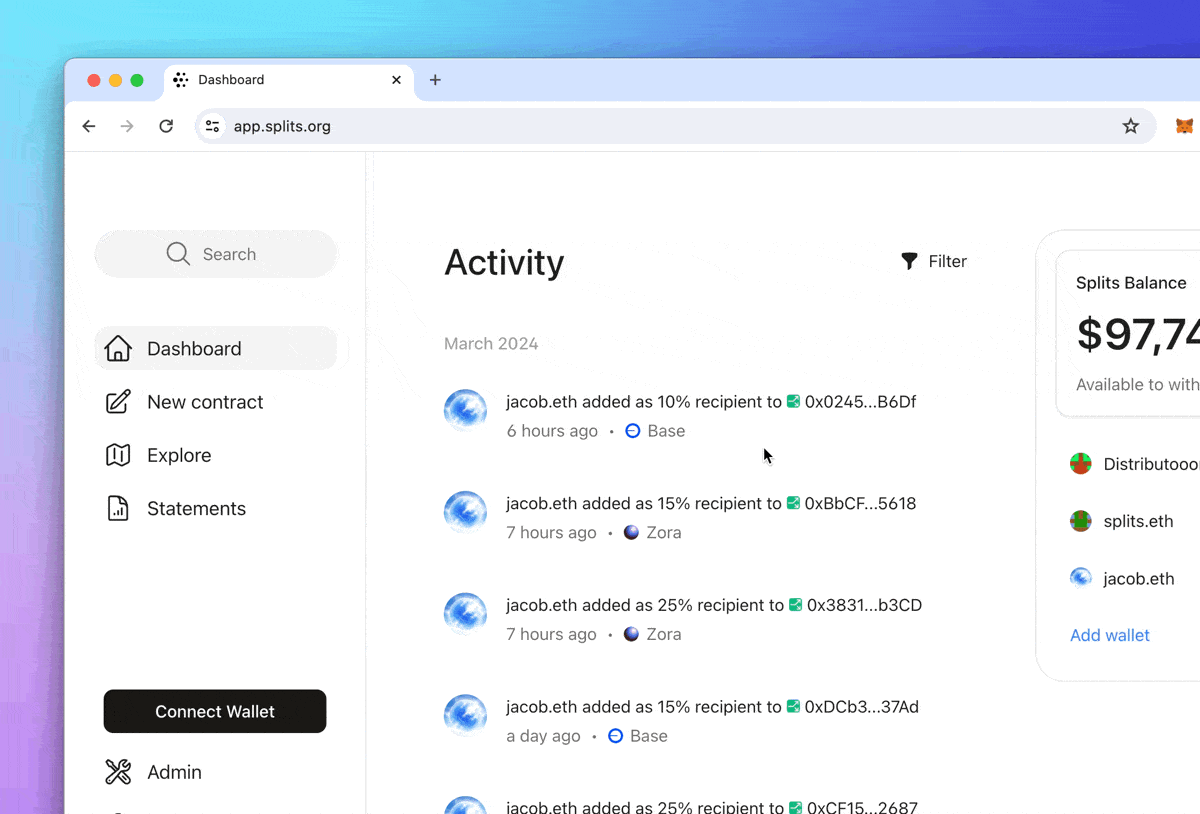Open the activity Filter

point(934,261)
